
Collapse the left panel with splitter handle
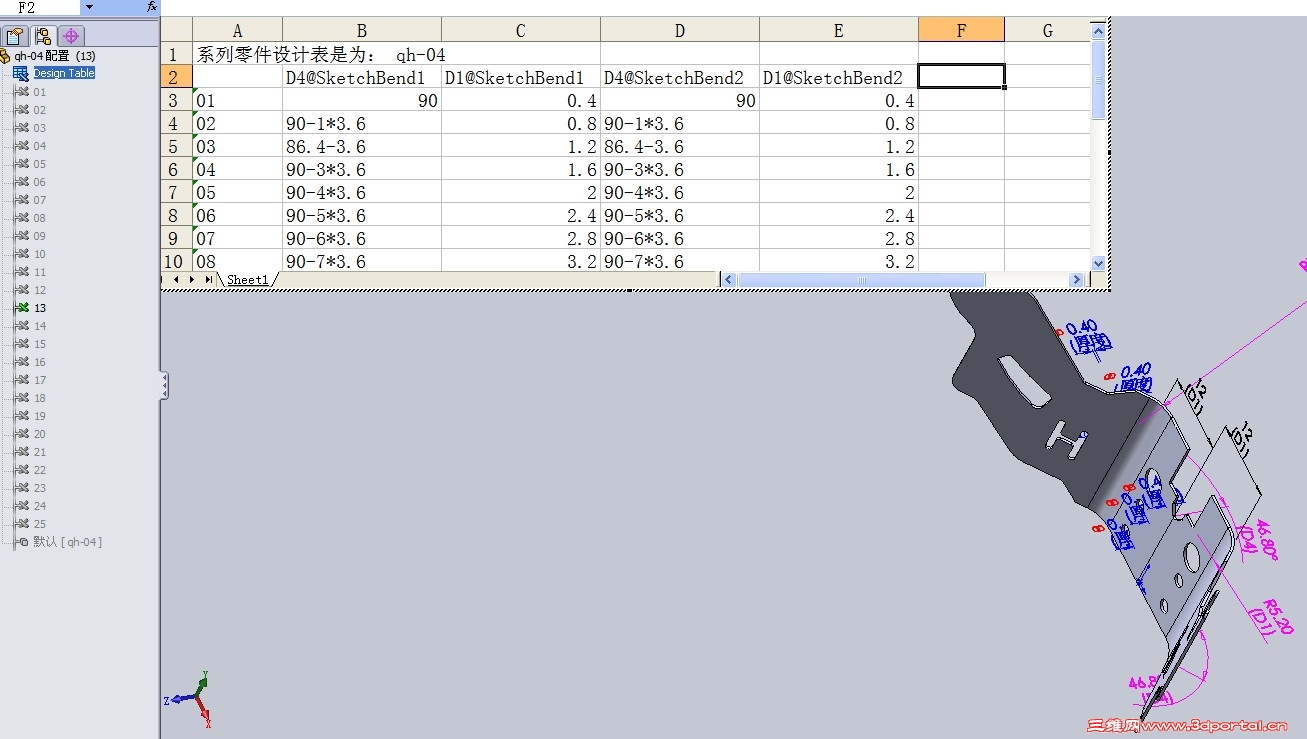(x=164, y=386)
